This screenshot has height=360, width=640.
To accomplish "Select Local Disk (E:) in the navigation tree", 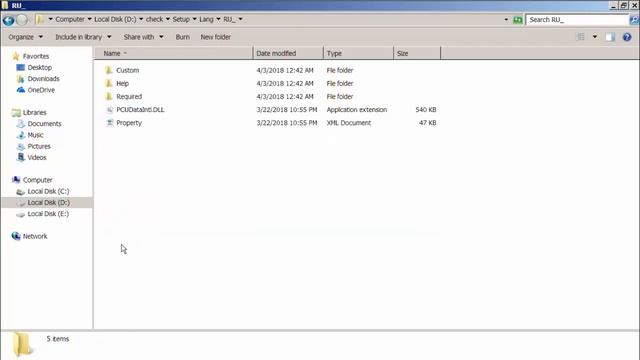I will tap(48, 214).
